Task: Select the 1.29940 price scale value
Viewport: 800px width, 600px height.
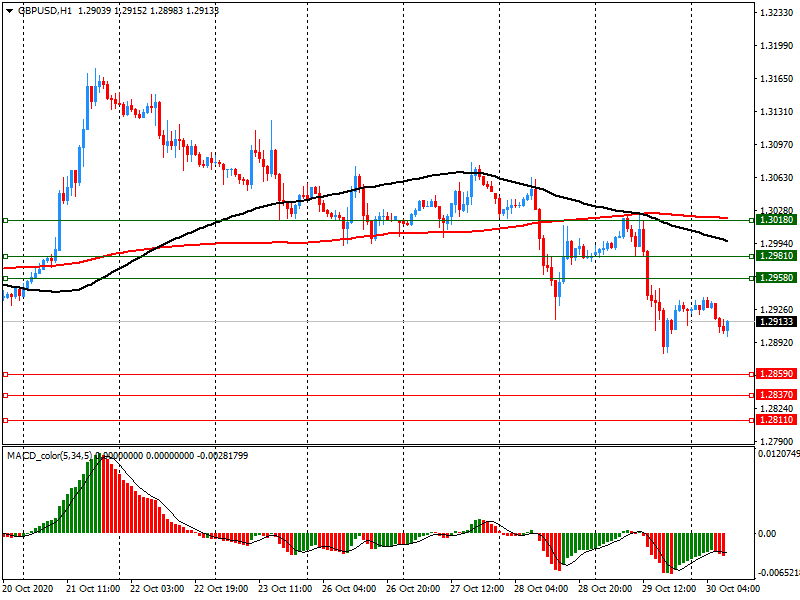Action: click(777, 243)
